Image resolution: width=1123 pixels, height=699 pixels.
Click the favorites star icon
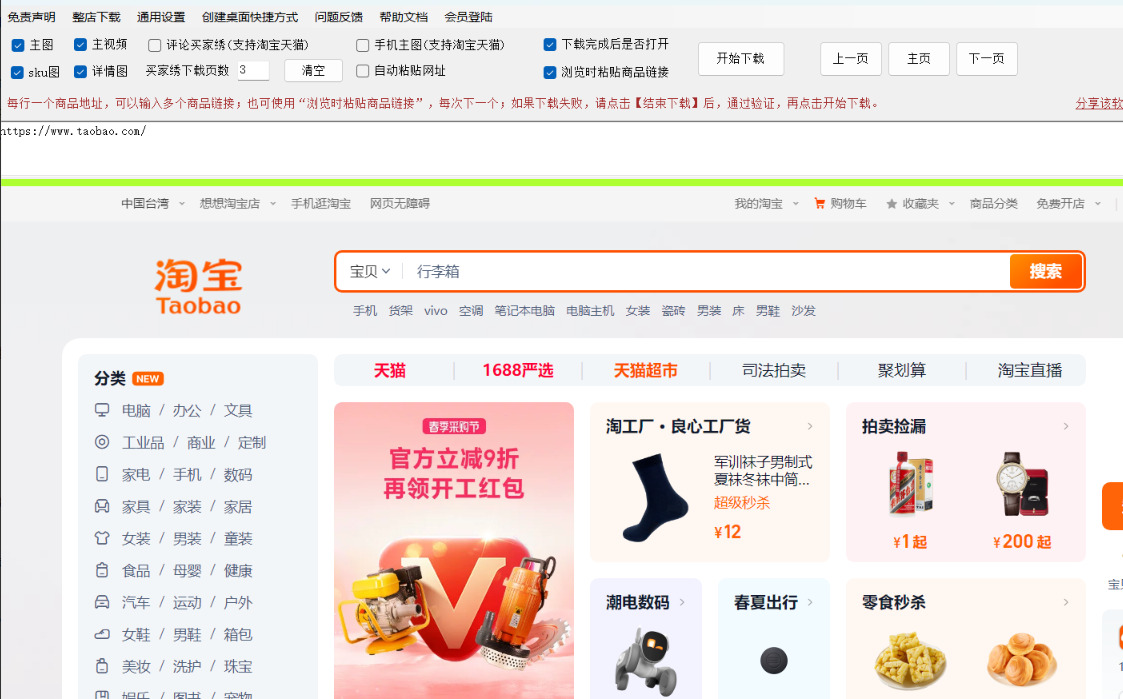pyautogui.click(x=892, y=204)
